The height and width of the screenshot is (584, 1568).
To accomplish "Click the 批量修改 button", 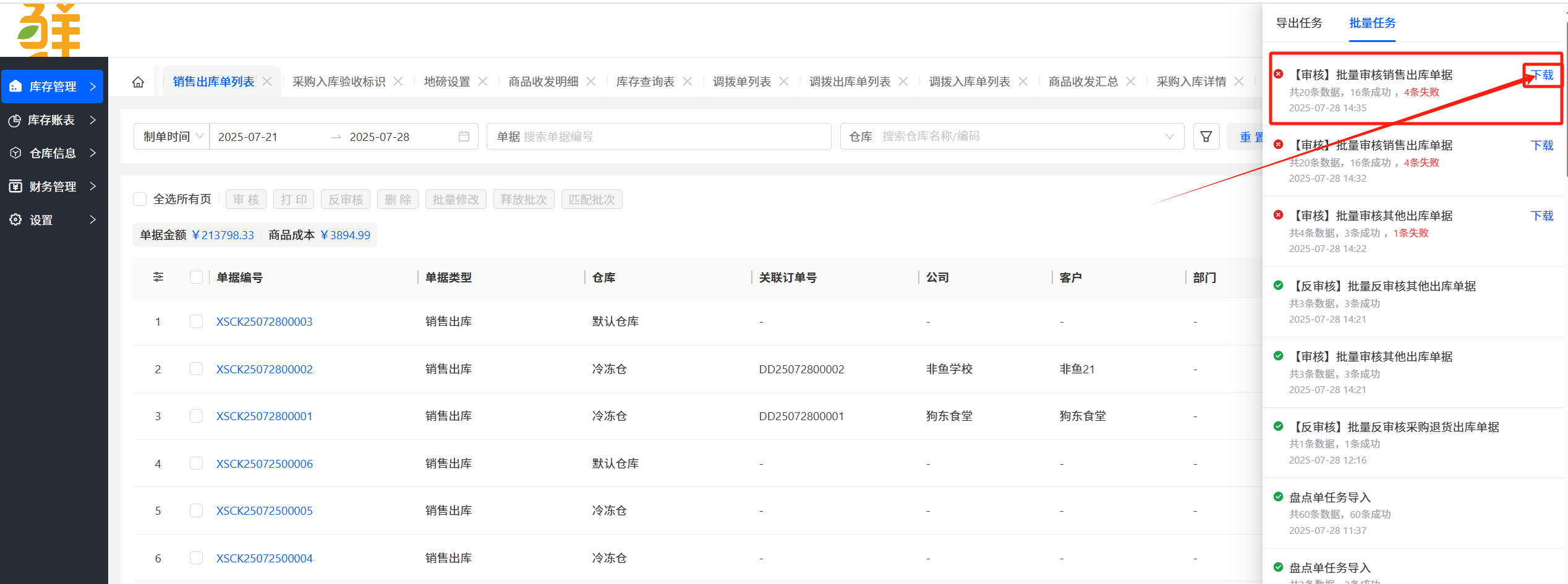I will (456, 200).
